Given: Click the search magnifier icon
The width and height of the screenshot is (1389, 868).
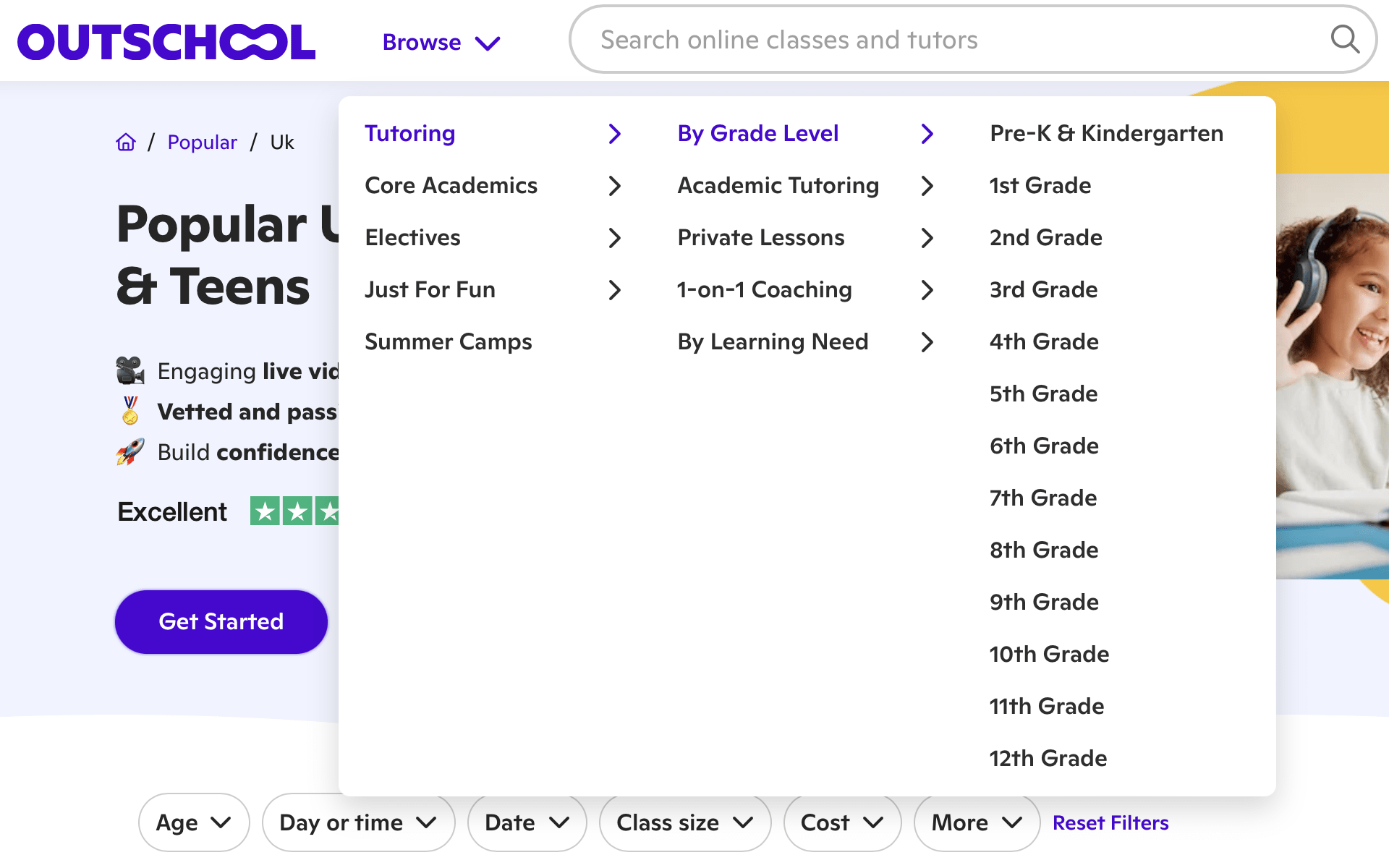Looking at the screenshot, I should (x=1345, y=40).
